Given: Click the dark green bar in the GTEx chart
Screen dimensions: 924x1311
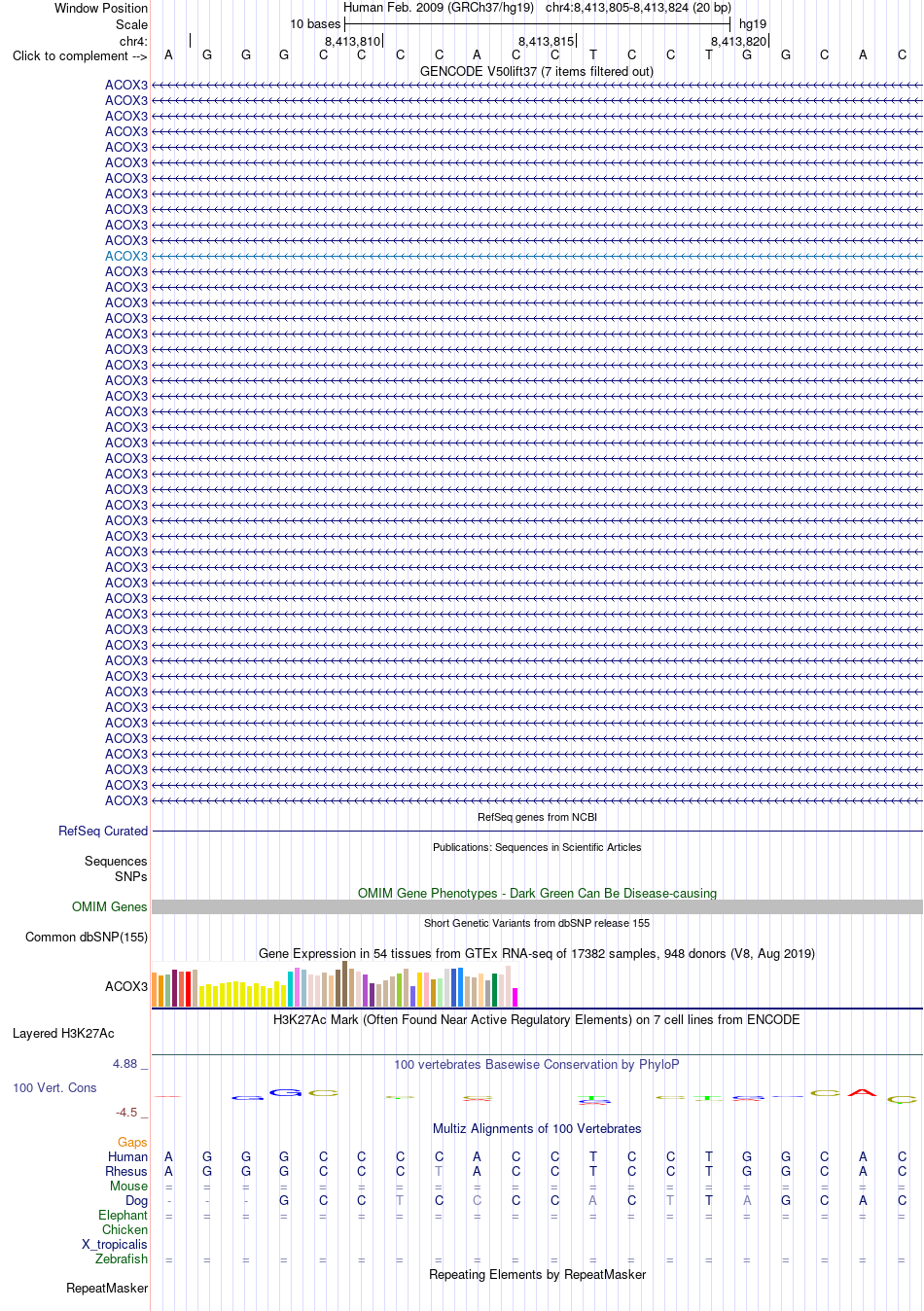Looking at the screenshot, I should pyautogui.click(x=494, y=990).
